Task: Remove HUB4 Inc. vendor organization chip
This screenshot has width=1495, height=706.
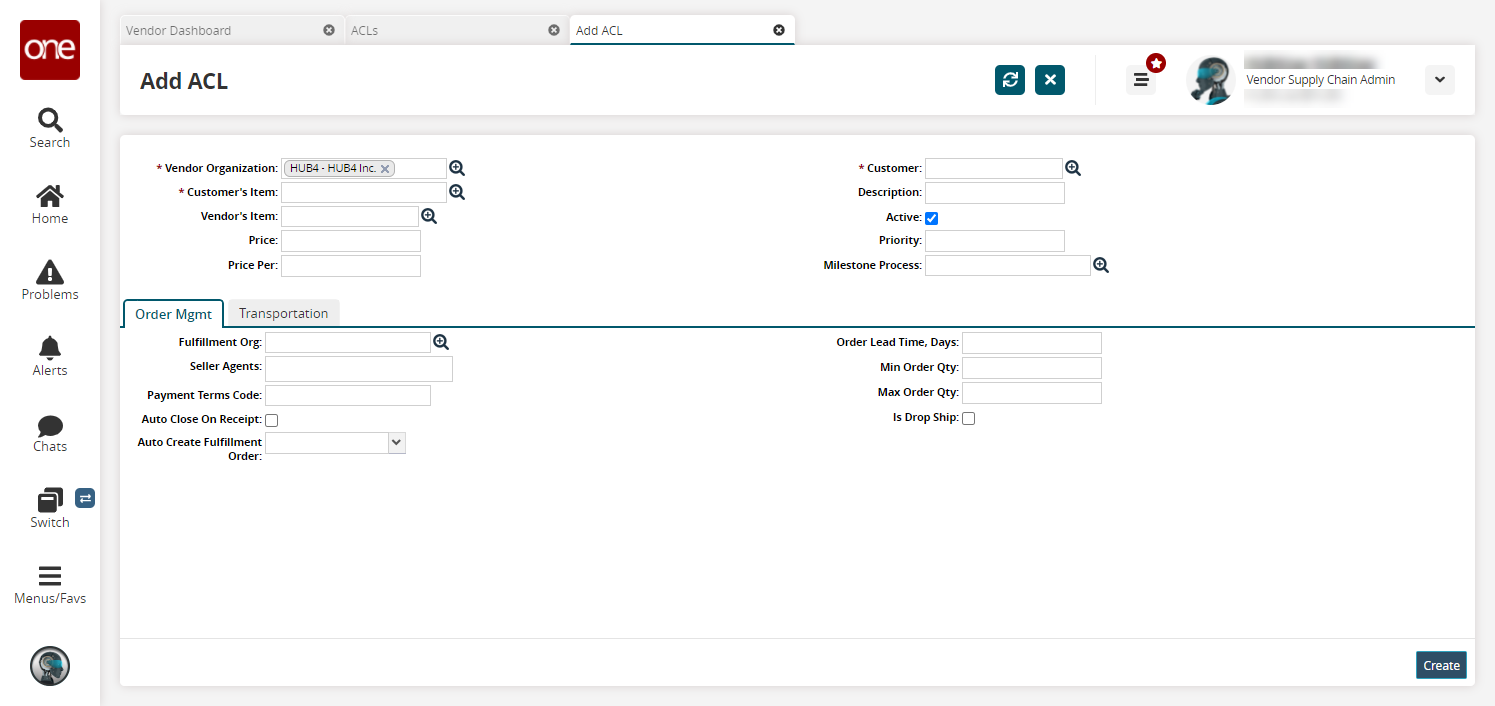Action: [x=385, y=169]
